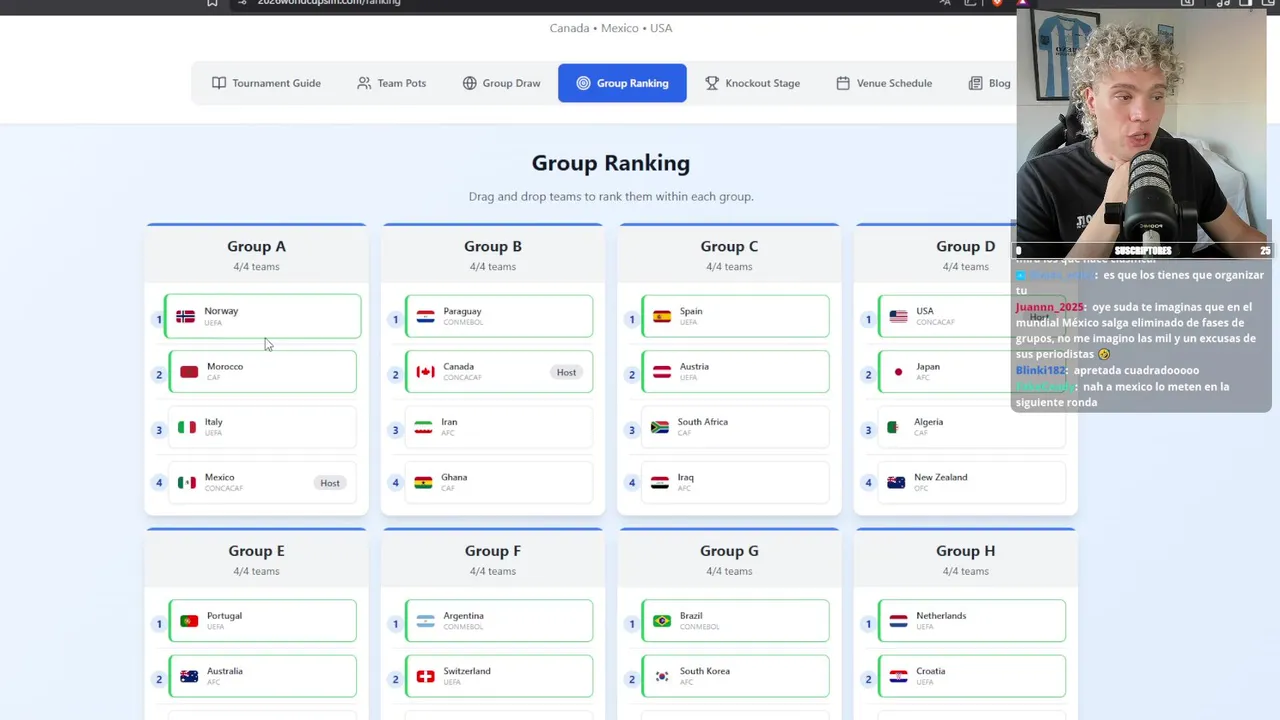This screenshot has width=1280, height=720.
Task: Select the Italy team name text
Action: pos(214,422)
